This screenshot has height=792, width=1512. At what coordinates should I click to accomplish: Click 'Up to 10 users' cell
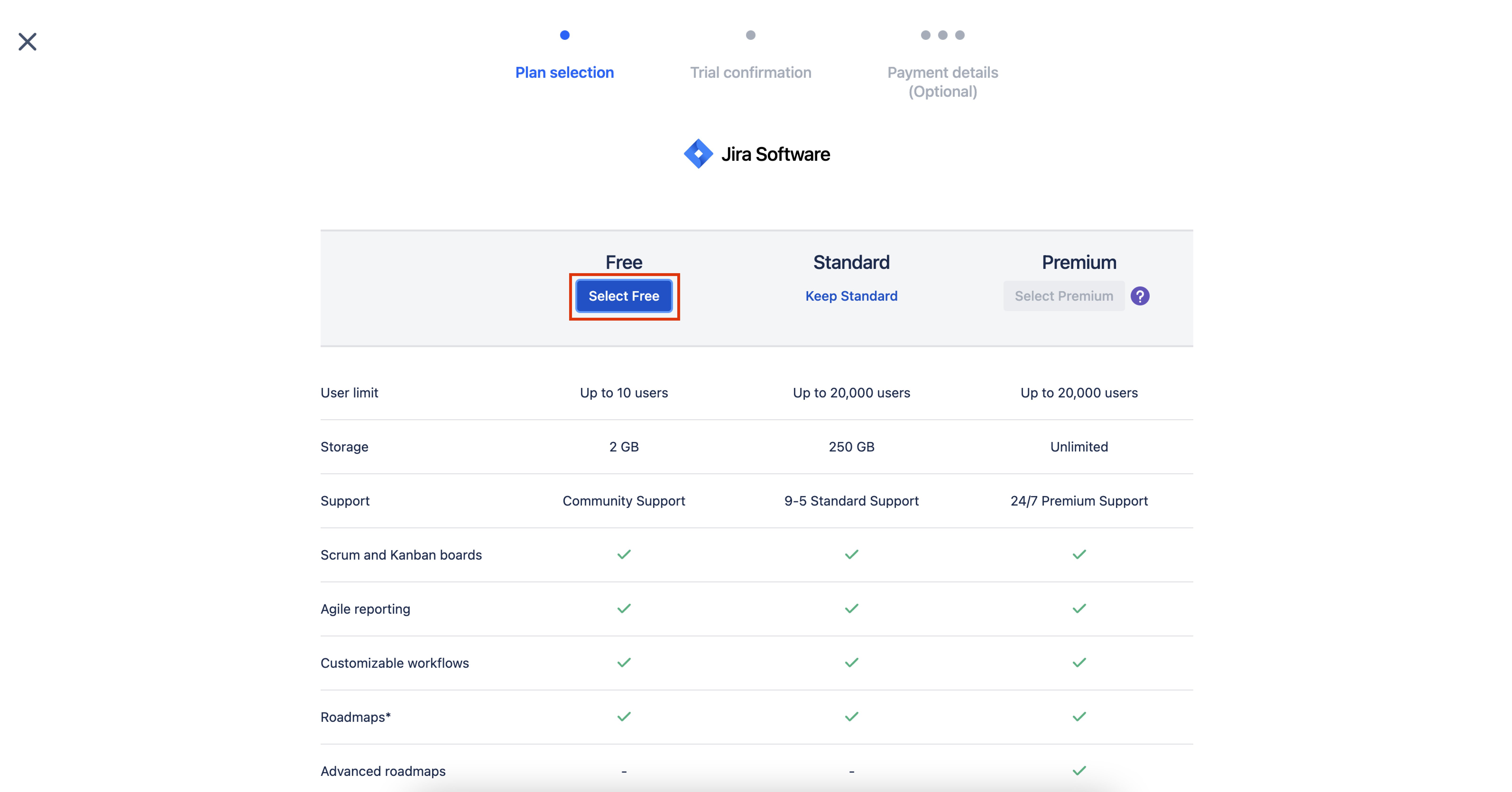[624, 393]
